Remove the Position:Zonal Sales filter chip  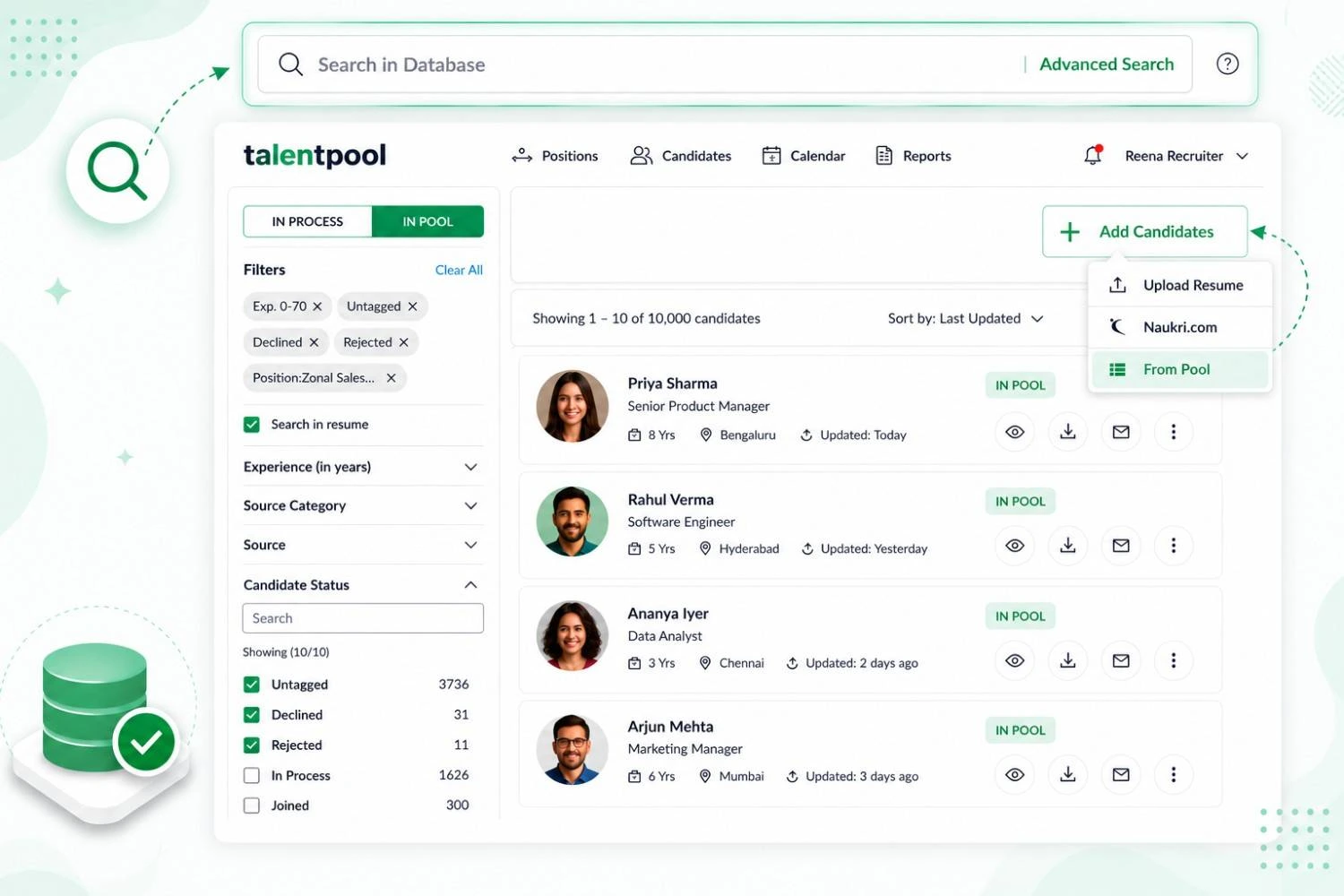click(x=391, y=378)
